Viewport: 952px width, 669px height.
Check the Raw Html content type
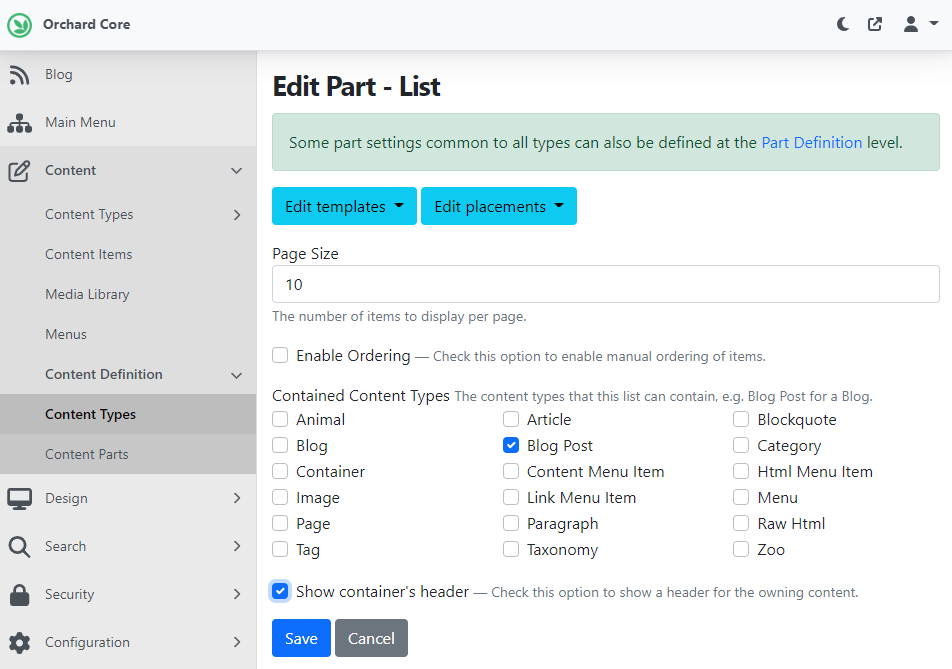pyautogui.click(x=741, y=523)
